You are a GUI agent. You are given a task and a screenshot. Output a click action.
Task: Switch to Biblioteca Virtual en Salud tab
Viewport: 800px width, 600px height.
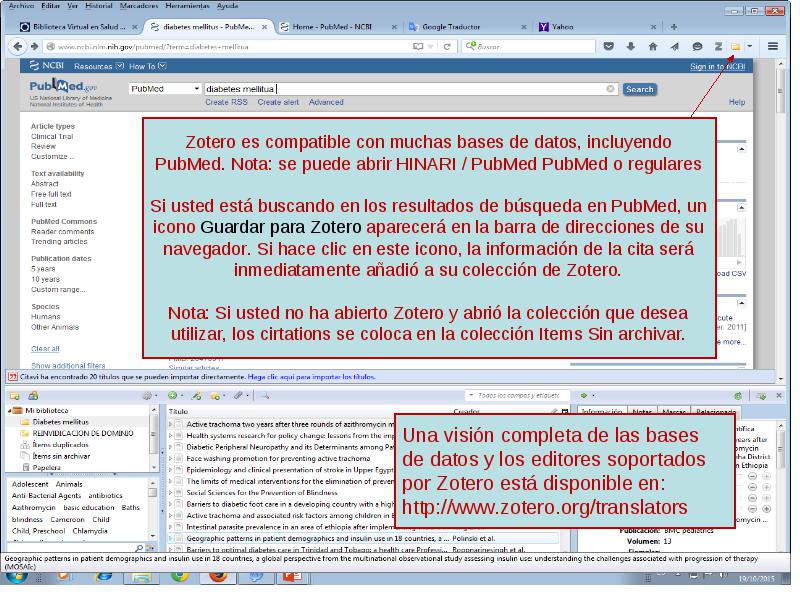[x=79, y=27]
